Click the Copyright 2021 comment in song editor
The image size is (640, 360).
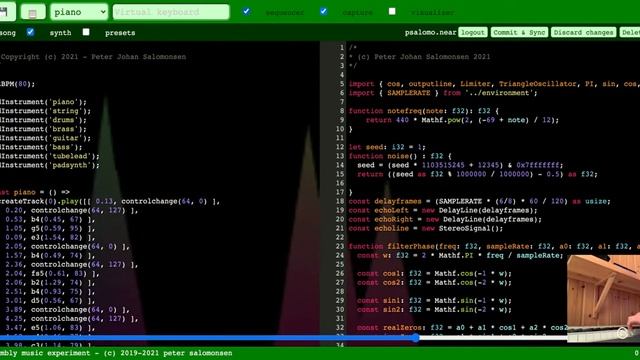click(93, 57)
